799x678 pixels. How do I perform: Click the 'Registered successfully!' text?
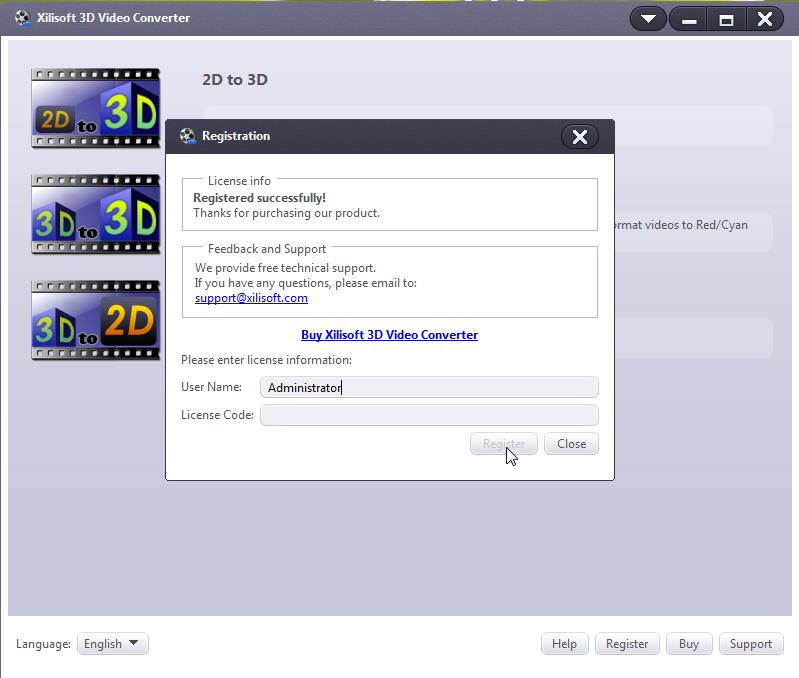[x=259, y=198]
